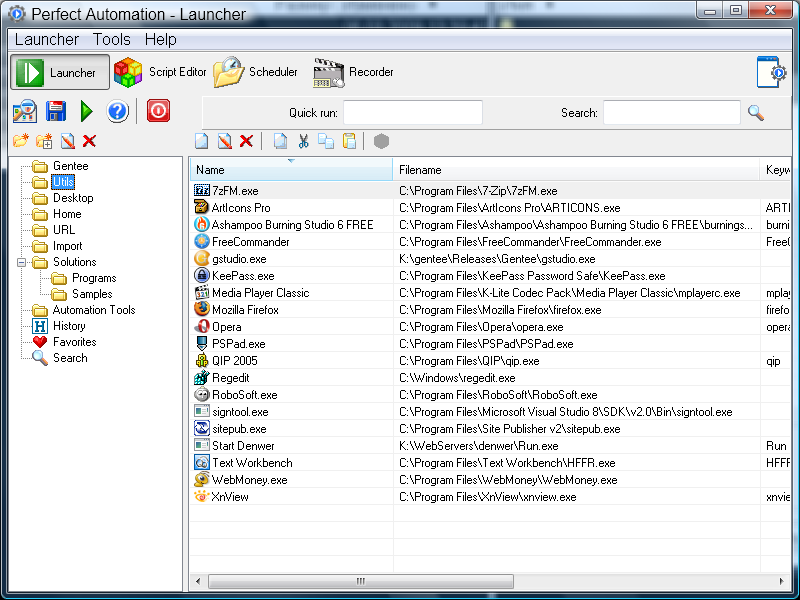The height and width of the screenshot is (600, 800).
Task: Select the Desktop folder in tree
Action: [x=73, y=198]
